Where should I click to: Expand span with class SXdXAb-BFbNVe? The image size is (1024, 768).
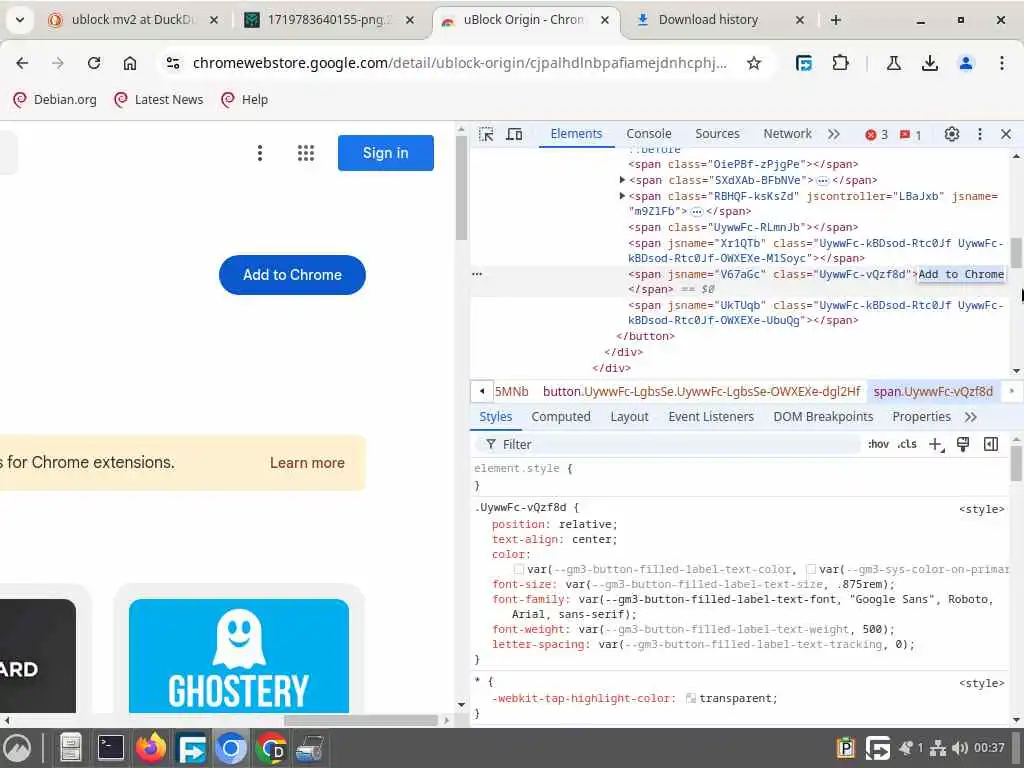coord(622,180)
